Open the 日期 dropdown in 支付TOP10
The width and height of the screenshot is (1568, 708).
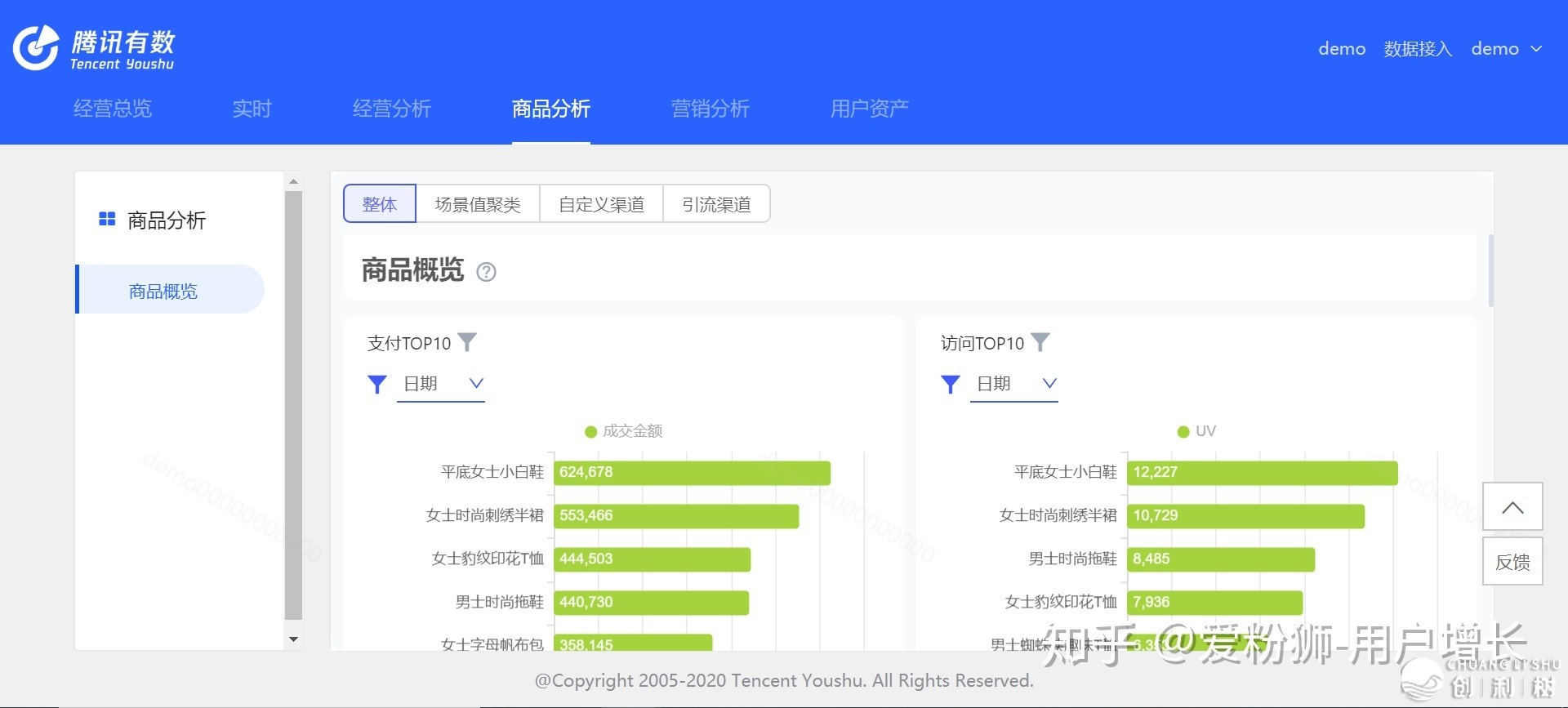tap(441, 384)
